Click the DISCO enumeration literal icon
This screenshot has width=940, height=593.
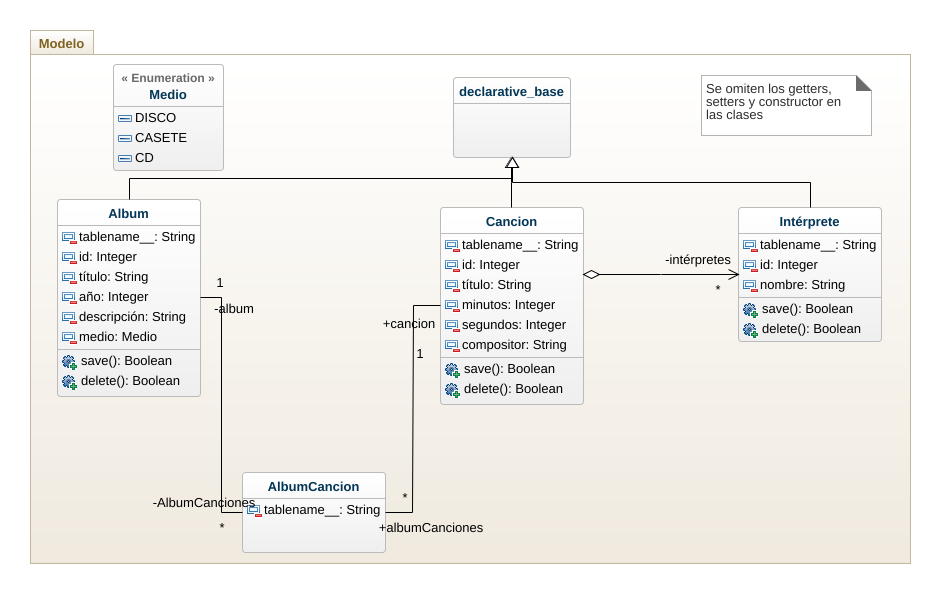point(125,118)
